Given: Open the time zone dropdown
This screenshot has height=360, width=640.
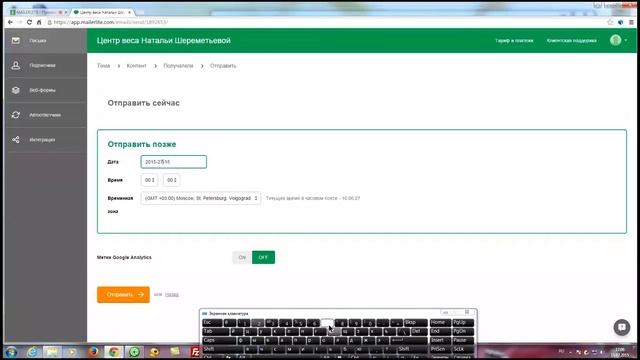Looking at the screenshot, I should coord(200,198).
